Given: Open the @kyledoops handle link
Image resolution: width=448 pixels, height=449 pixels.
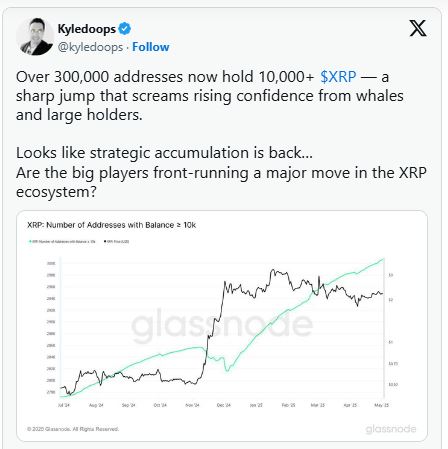Looking at the screenshot, I should click(x=90, y=47).
